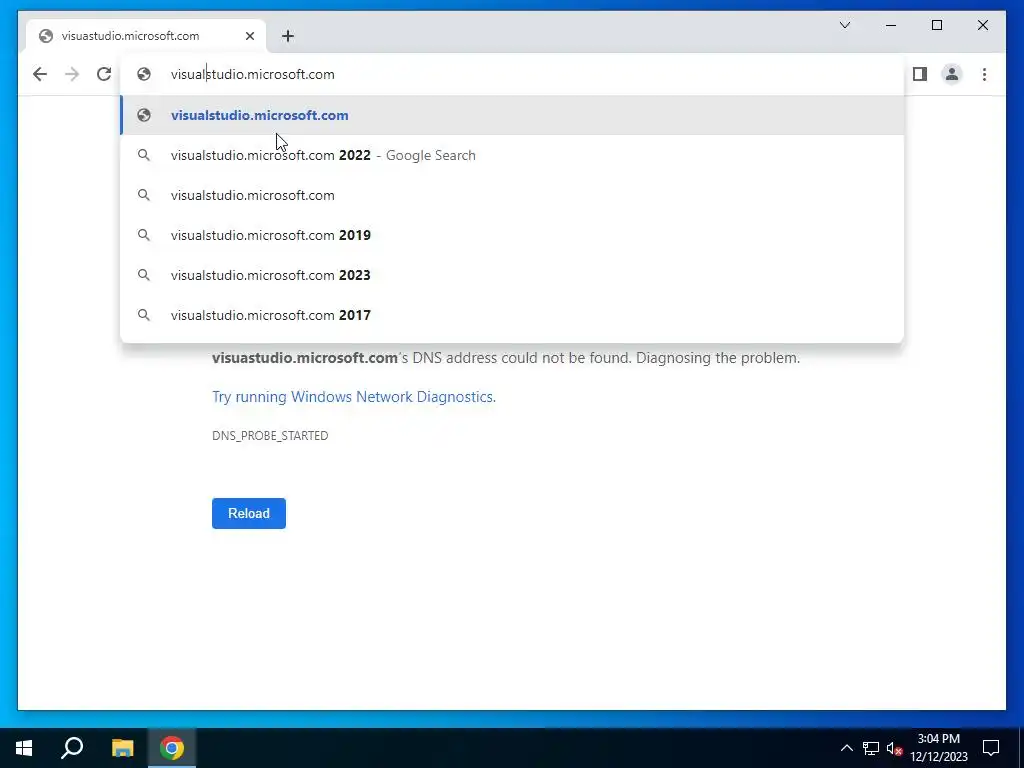Minimize the Chrome window
The width and height of the screenshot is (1024, 768).
point(891,25)
